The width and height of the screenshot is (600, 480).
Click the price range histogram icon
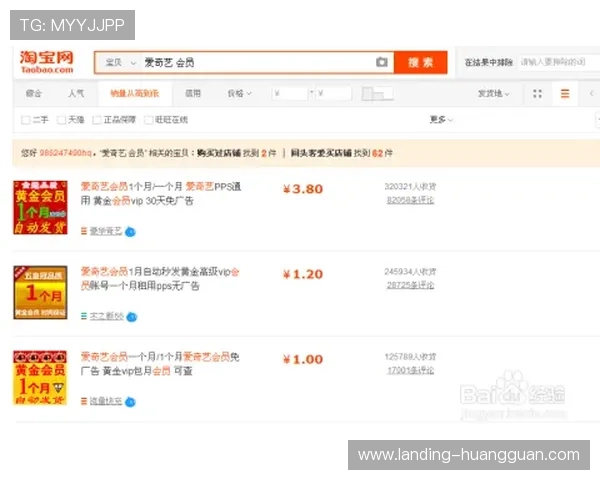(x=377, y=93)
